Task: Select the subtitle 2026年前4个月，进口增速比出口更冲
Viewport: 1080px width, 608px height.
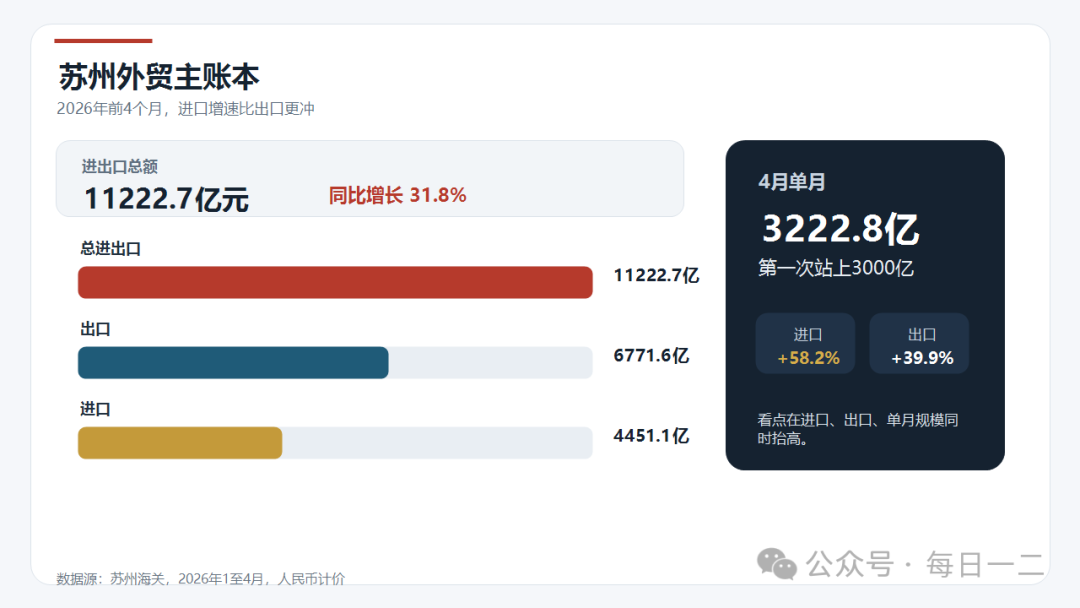Action: pyautogui.click(x=185, y=109)
